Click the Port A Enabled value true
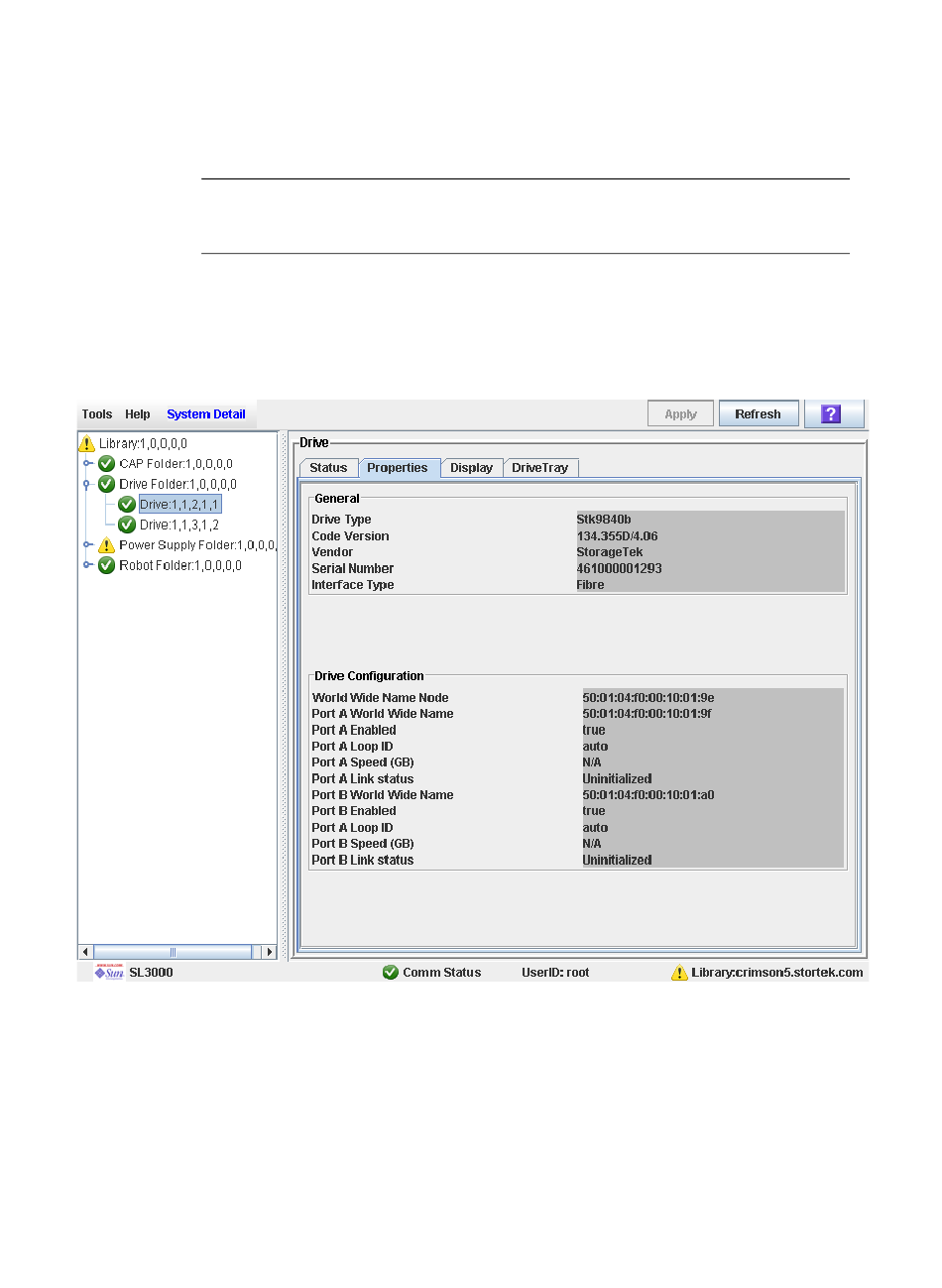The height and width of the screenshot is (1288, 942). coord(594,730)
